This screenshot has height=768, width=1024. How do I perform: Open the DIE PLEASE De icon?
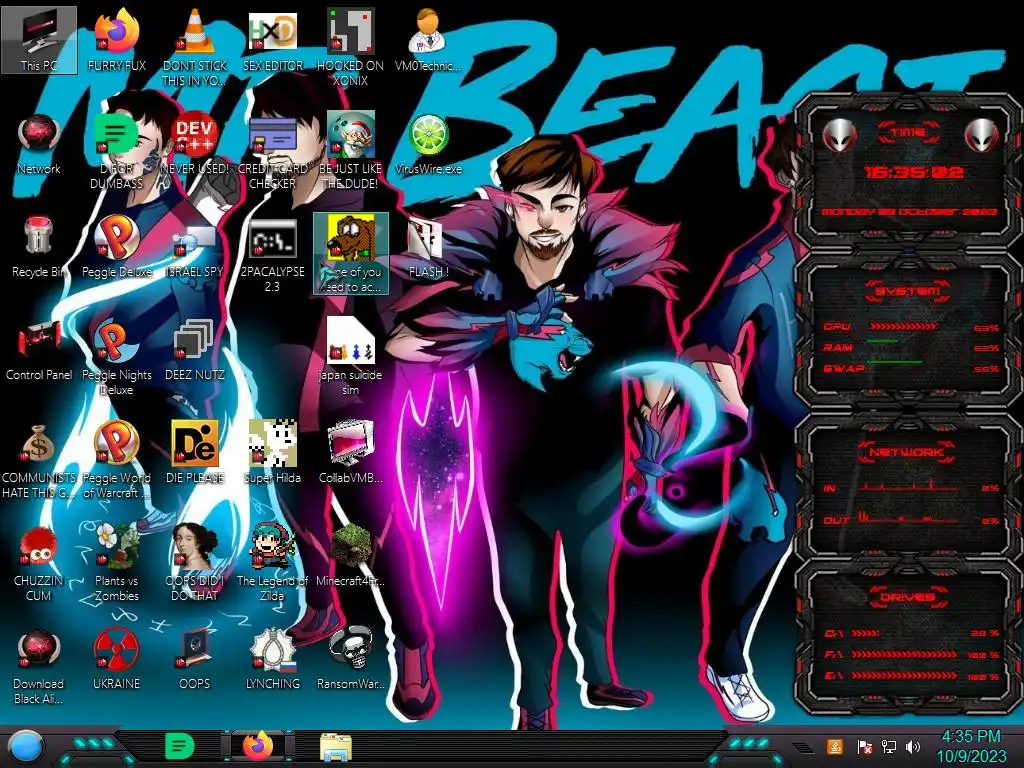tap(195, 454)
